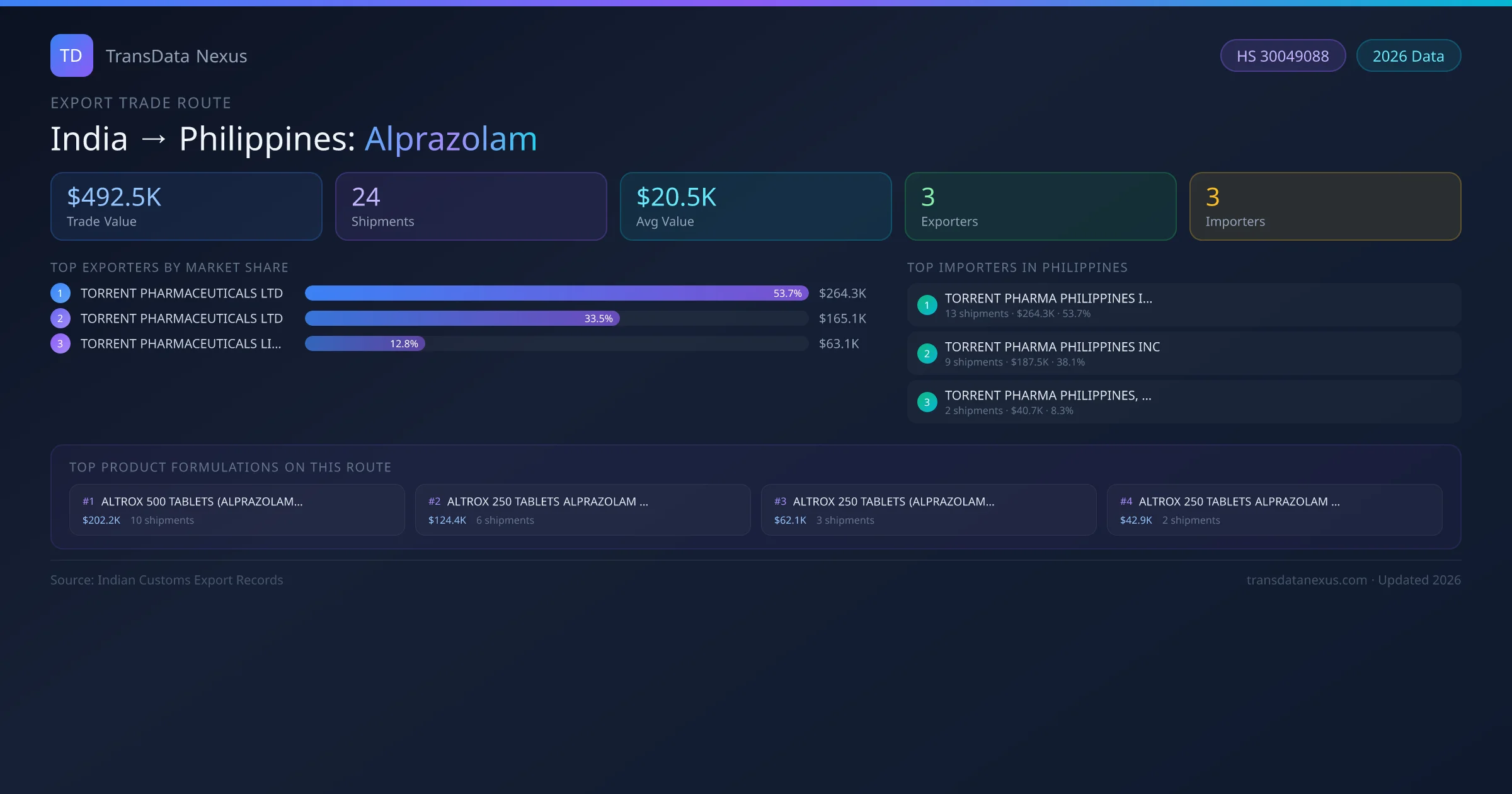
Task: Click the rank 3 exporter badge
Action: pyautogui.click(x=60, y=343)
